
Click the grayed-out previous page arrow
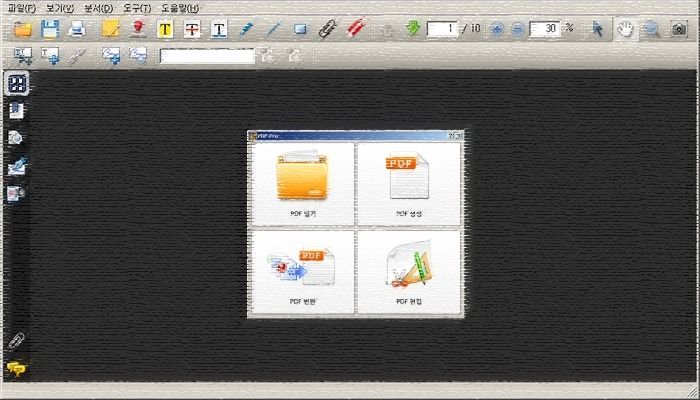point(388,29)
